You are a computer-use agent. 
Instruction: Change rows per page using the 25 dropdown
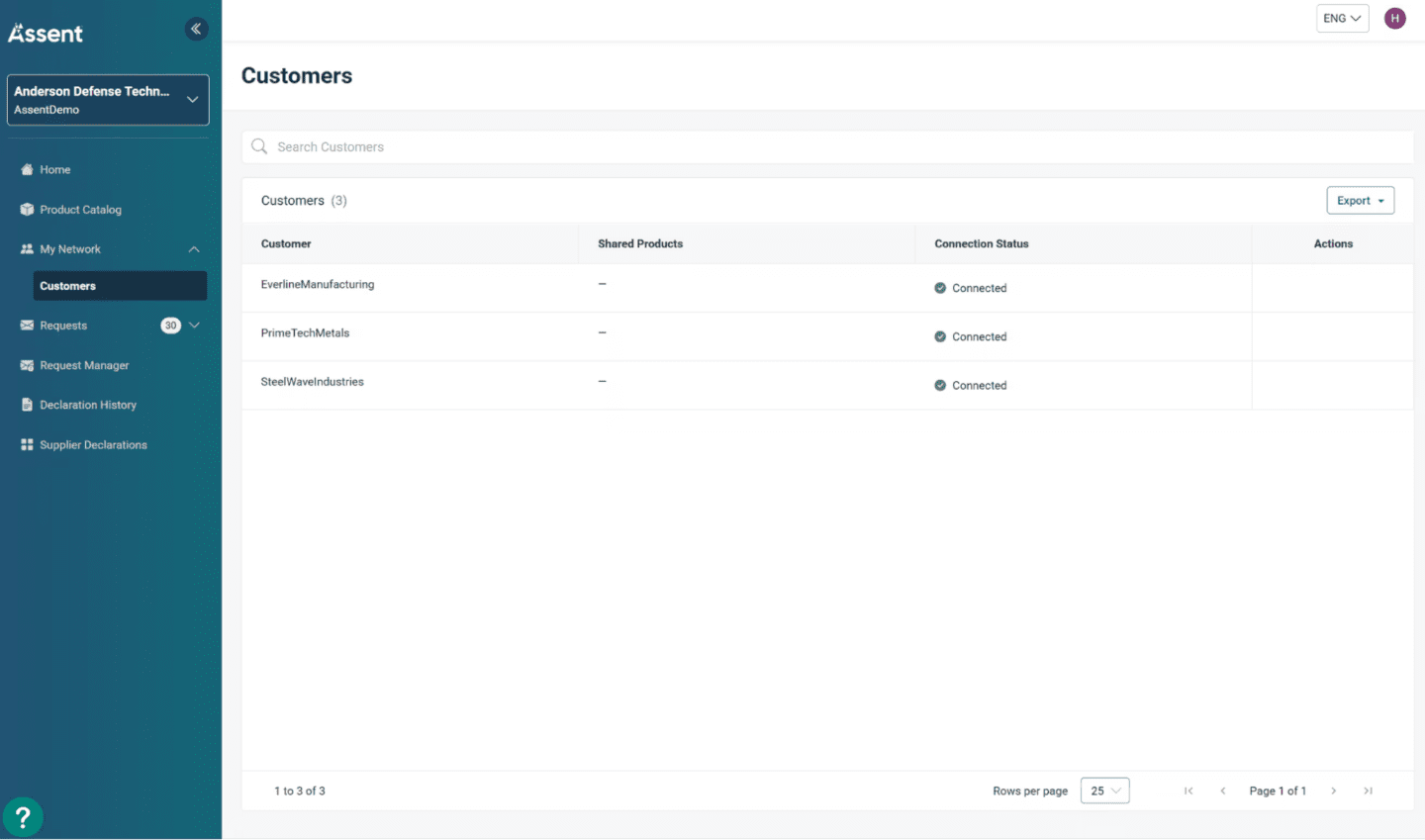coord(1104,791)
